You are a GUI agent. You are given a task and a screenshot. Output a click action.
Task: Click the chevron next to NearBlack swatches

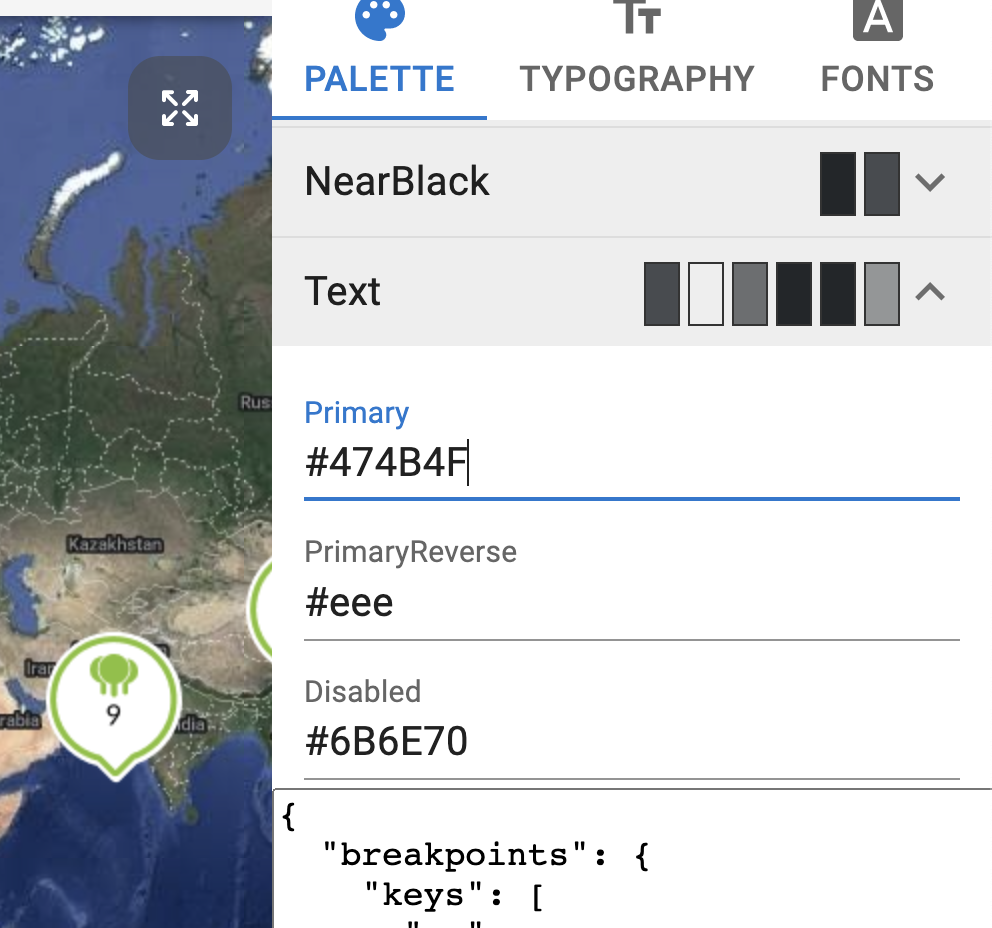point(930,182)
